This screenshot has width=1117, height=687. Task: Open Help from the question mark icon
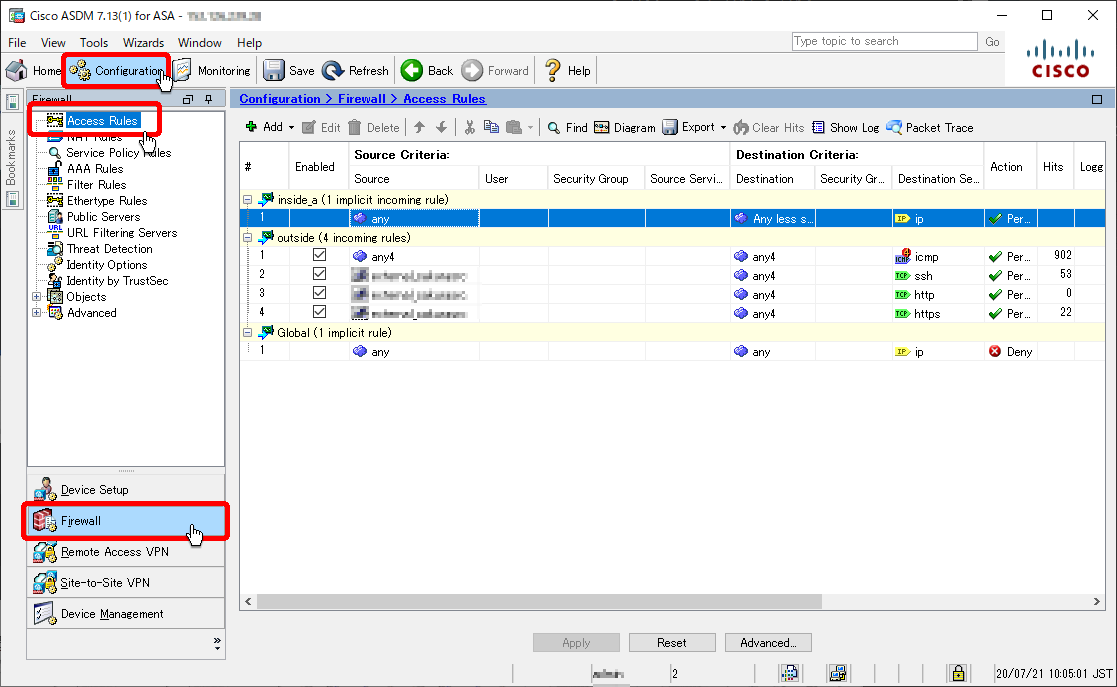567,71
